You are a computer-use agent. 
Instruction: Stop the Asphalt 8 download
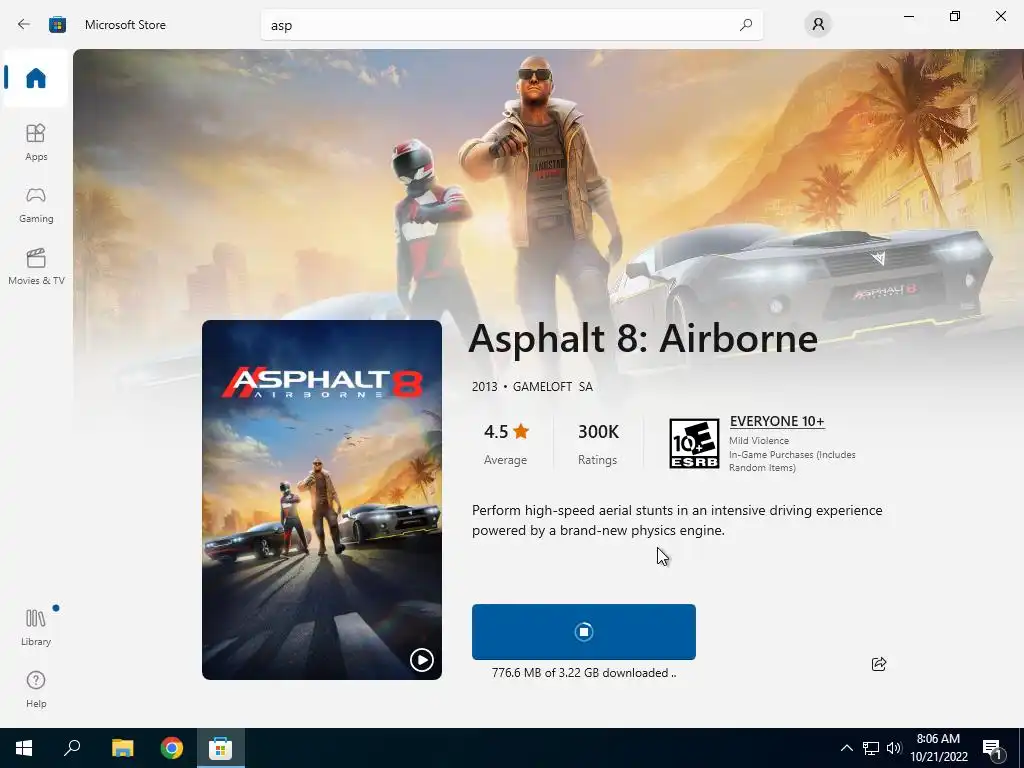click(x=584, y=632)
